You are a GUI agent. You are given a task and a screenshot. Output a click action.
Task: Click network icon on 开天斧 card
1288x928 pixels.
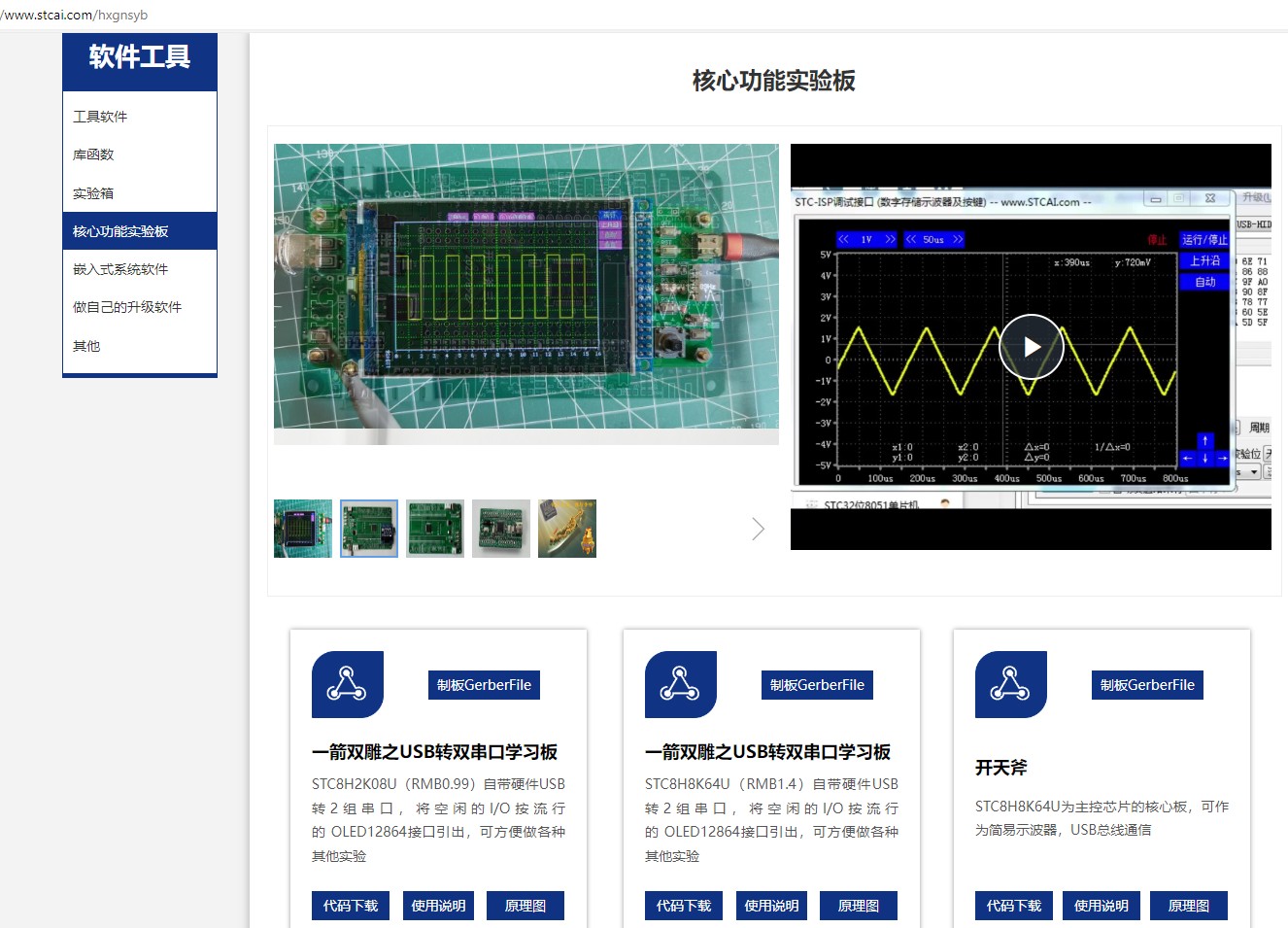1011,684
